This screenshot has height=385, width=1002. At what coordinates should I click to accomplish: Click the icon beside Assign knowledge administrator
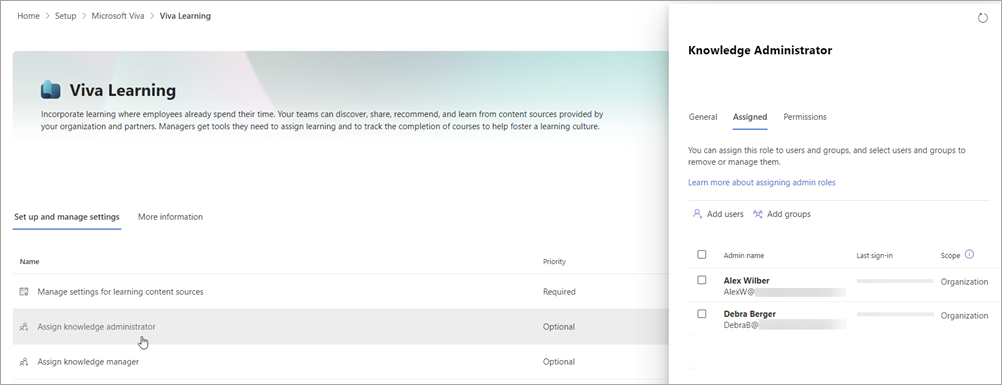tap(24, 327)
